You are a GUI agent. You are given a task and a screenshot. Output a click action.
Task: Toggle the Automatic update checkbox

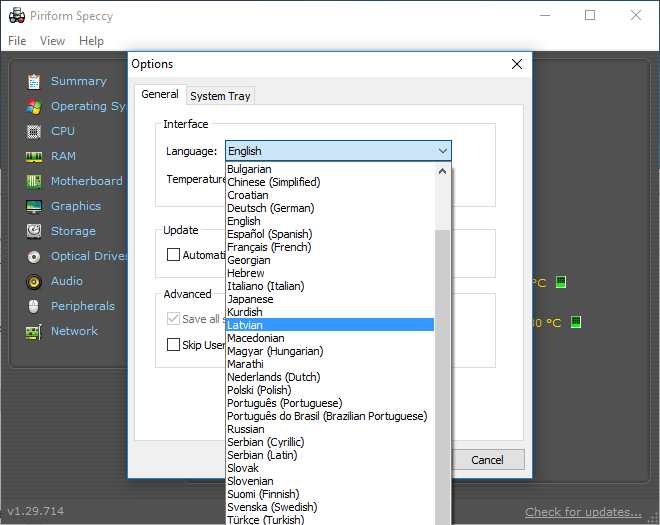point(173,255)
